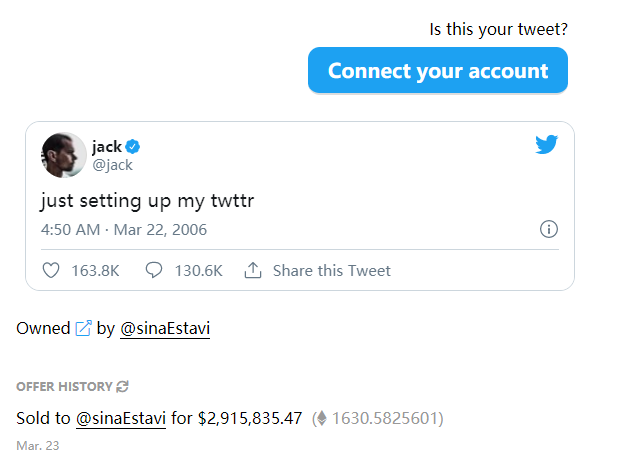Click the 130.6K replies count
Viewport: 621px width, 453px height.
(x=198, y=270)
